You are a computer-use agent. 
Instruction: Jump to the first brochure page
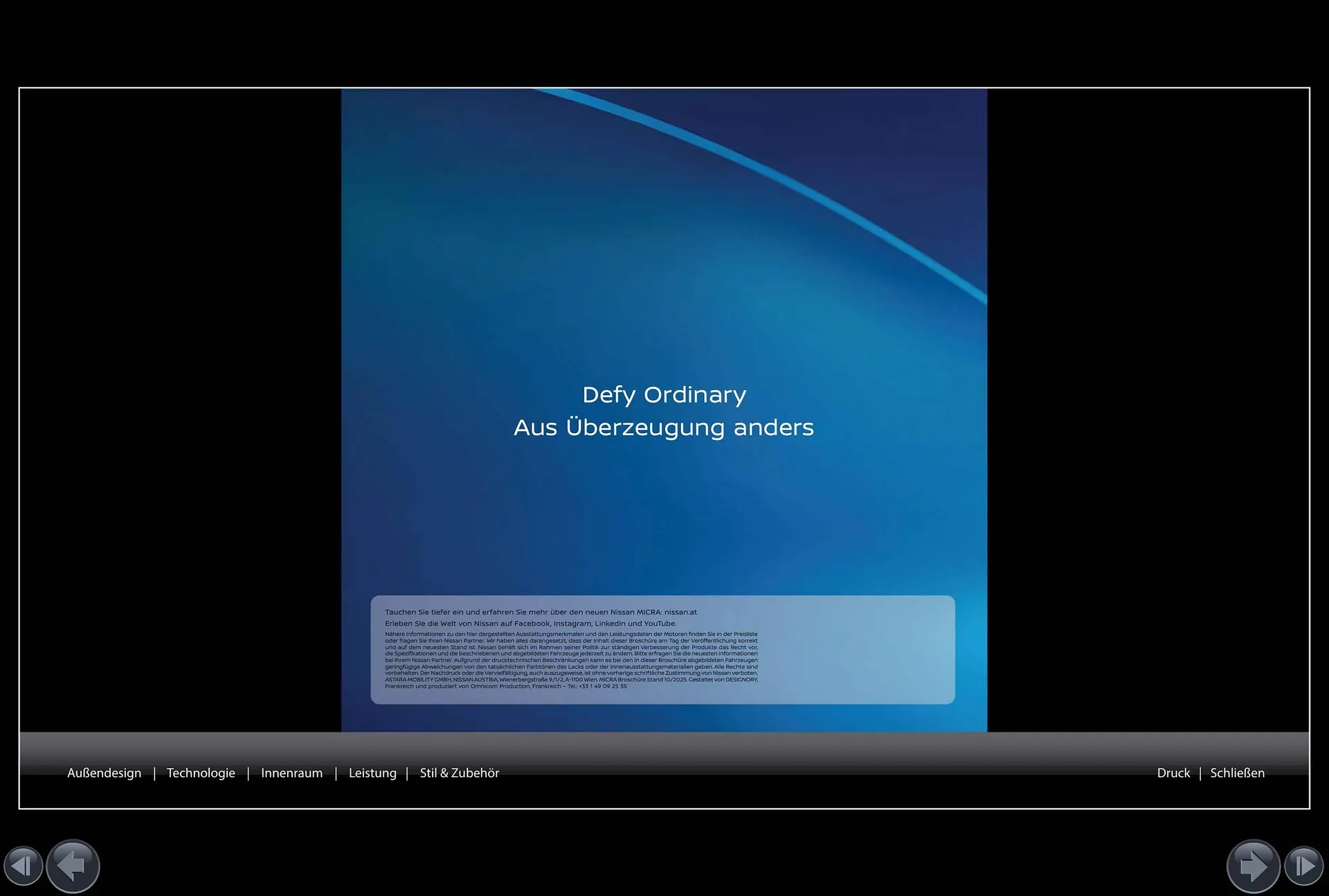23,866
